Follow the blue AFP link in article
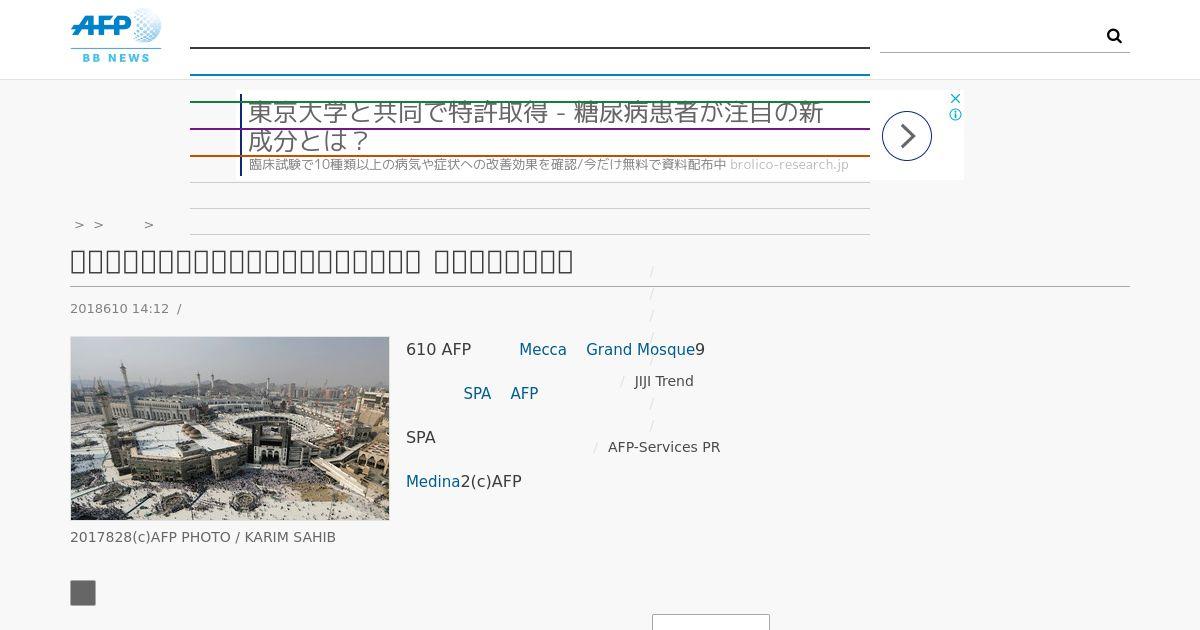Screen dimensions: 1200x630 point(524,394)
